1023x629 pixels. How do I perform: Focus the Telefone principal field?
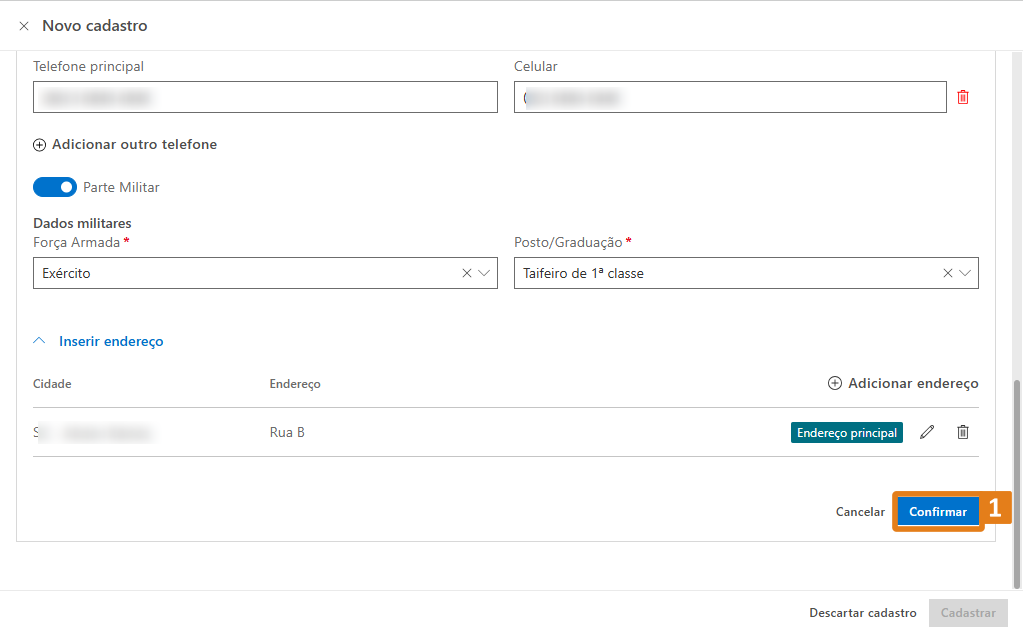point(265,97)
